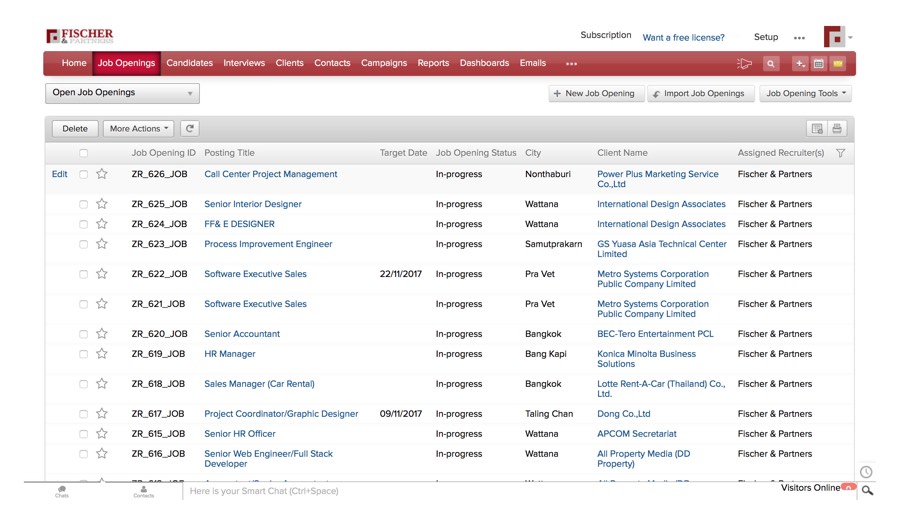Check the ZR_622_JOB row checkbox
The image size is (900, 524).
click(84, 274)
